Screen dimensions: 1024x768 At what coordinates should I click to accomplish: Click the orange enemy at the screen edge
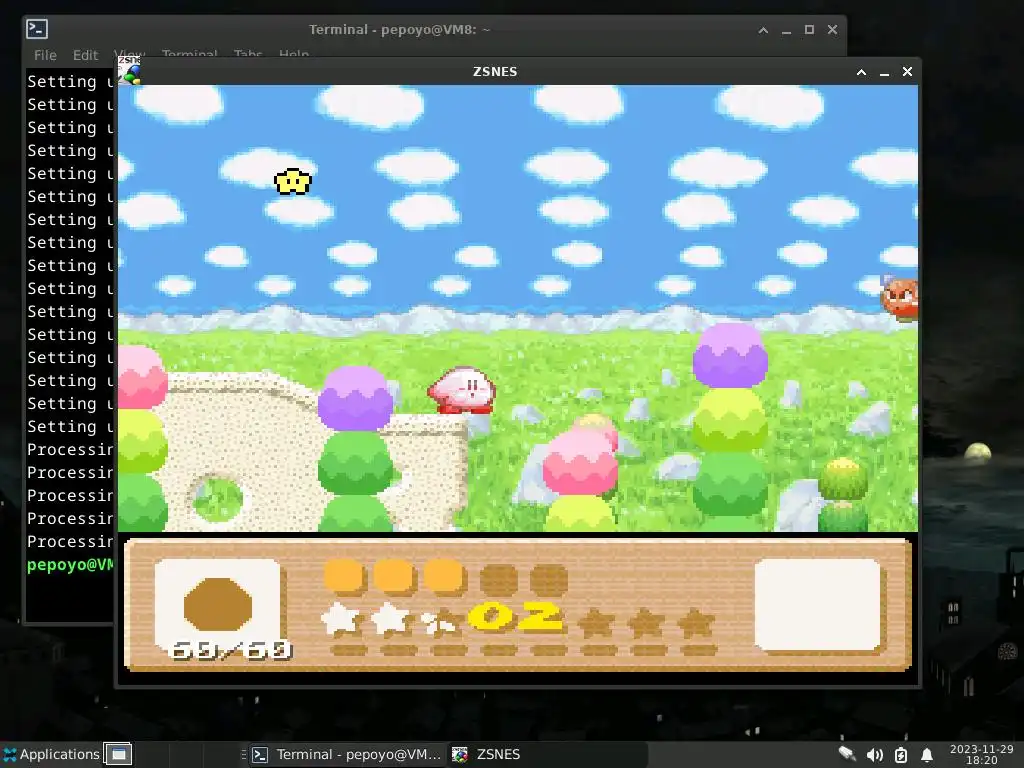pyautogui.click(x=900, y=298)
